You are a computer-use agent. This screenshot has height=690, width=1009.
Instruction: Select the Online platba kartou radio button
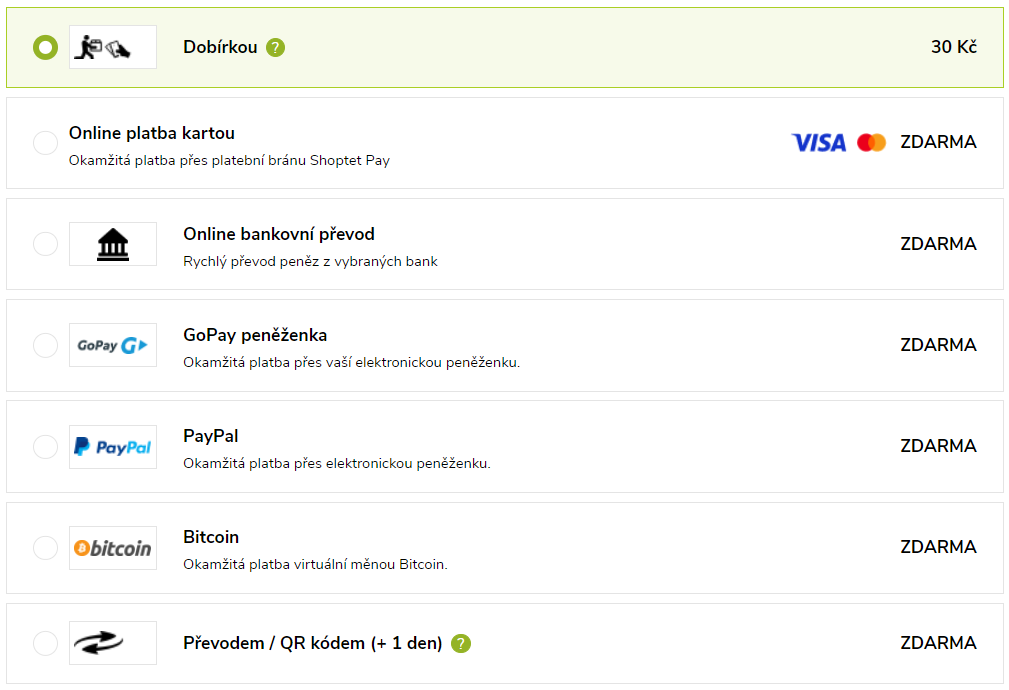(x=46, y=142)
